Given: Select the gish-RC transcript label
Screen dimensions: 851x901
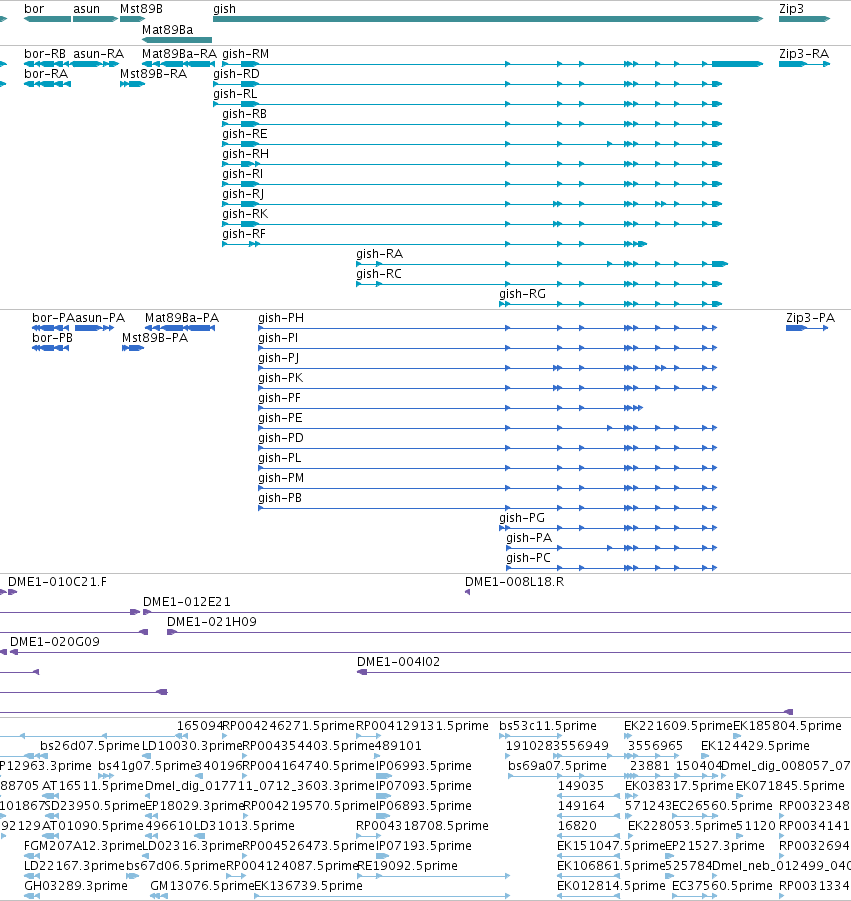Looking at the screenshot, I should pos(379,275).
